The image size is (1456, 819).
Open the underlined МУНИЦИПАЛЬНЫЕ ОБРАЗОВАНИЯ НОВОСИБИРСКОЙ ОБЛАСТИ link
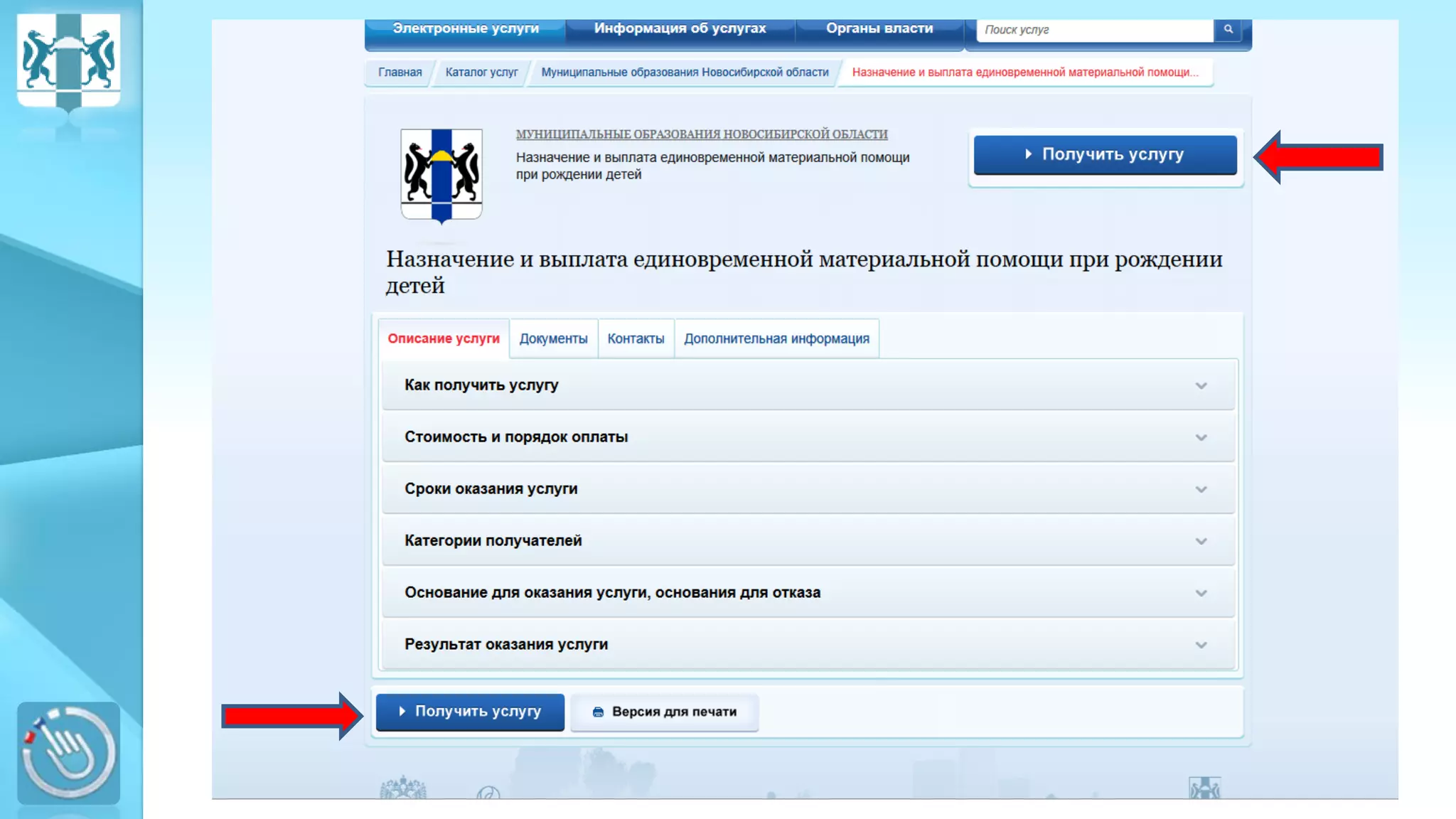[x=702, y=134]
